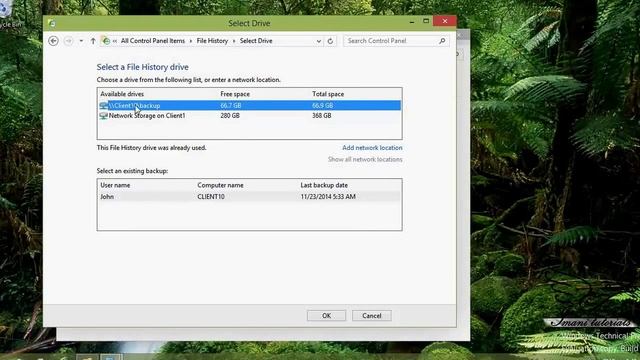Click the User name column header
Viewport: 640px width, 360px height.
pyautogui.click(x=115, y=185)
